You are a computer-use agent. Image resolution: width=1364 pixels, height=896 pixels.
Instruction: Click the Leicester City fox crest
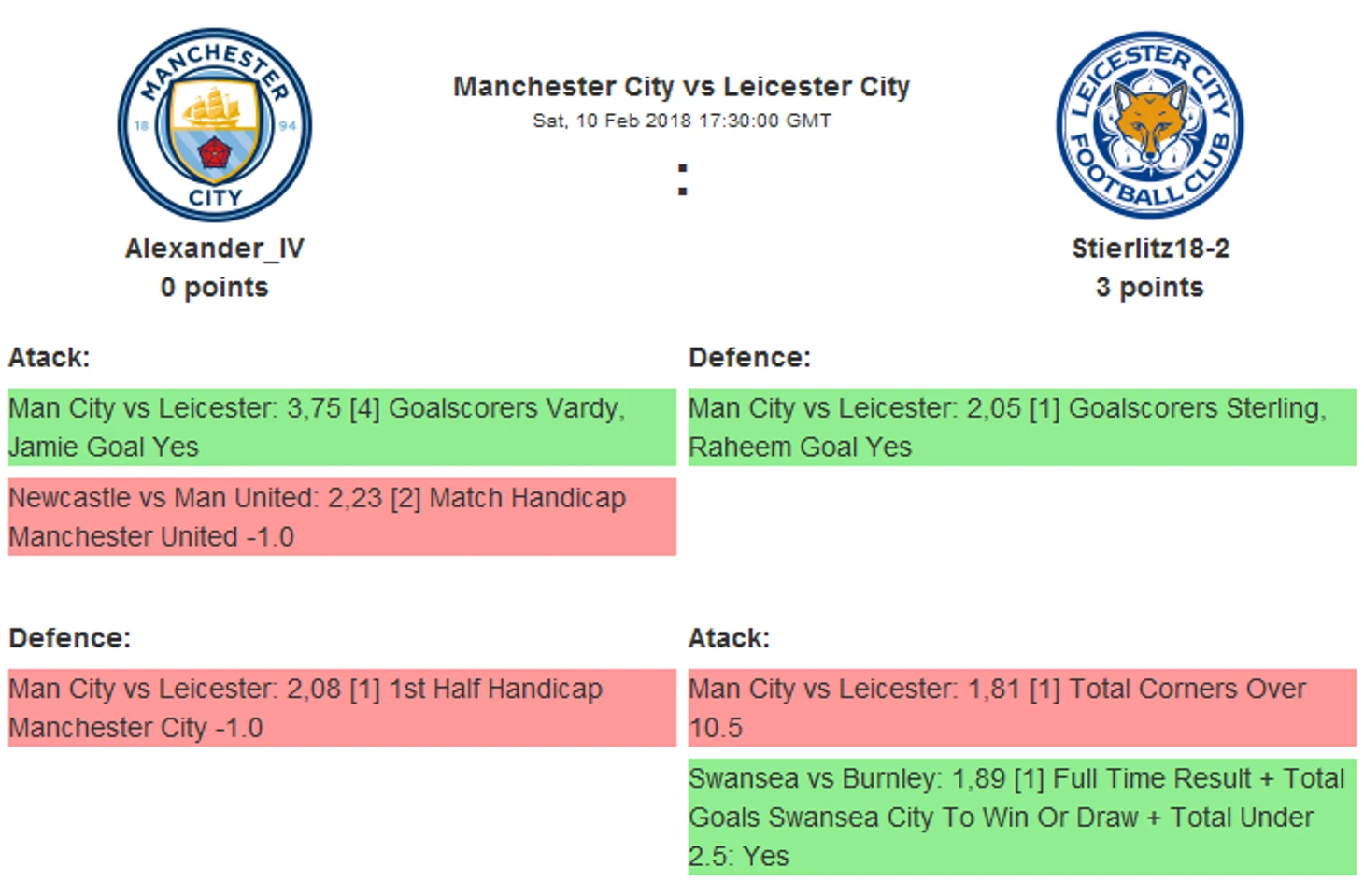(1149, 125)
